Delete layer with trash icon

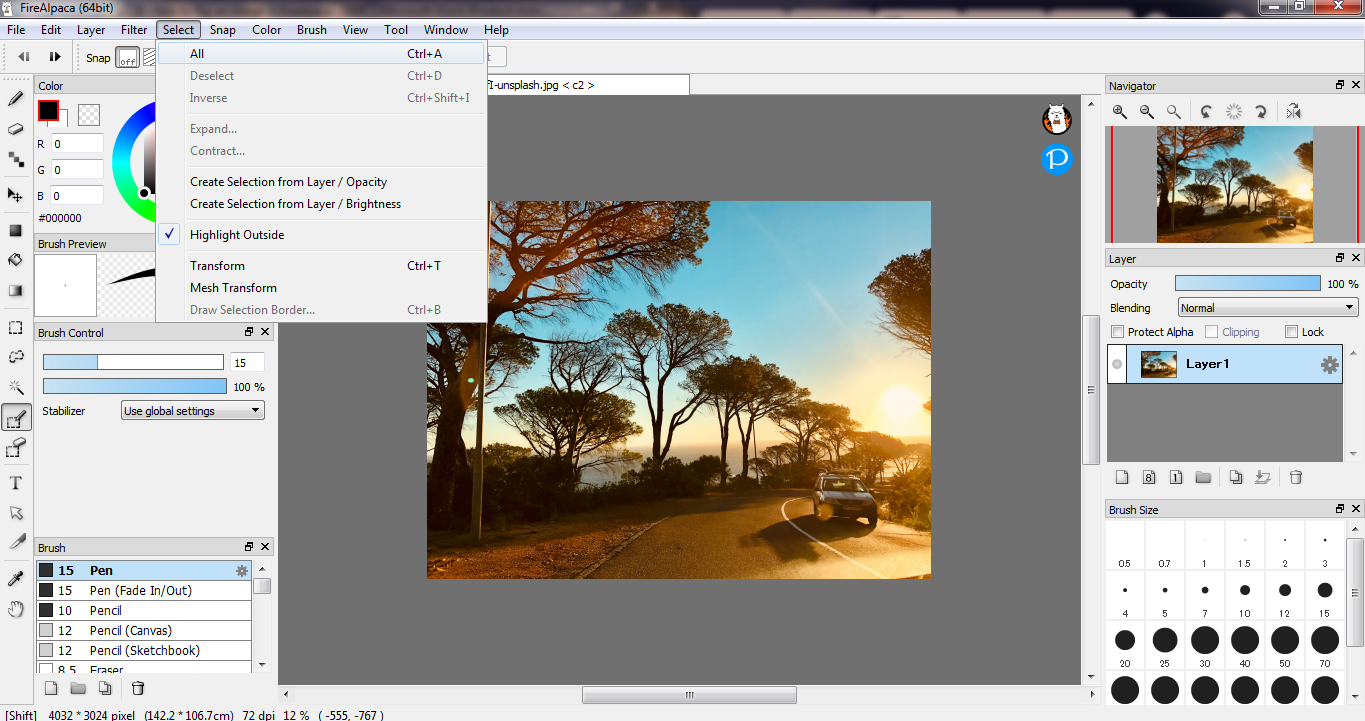[x=1296, y=478]
